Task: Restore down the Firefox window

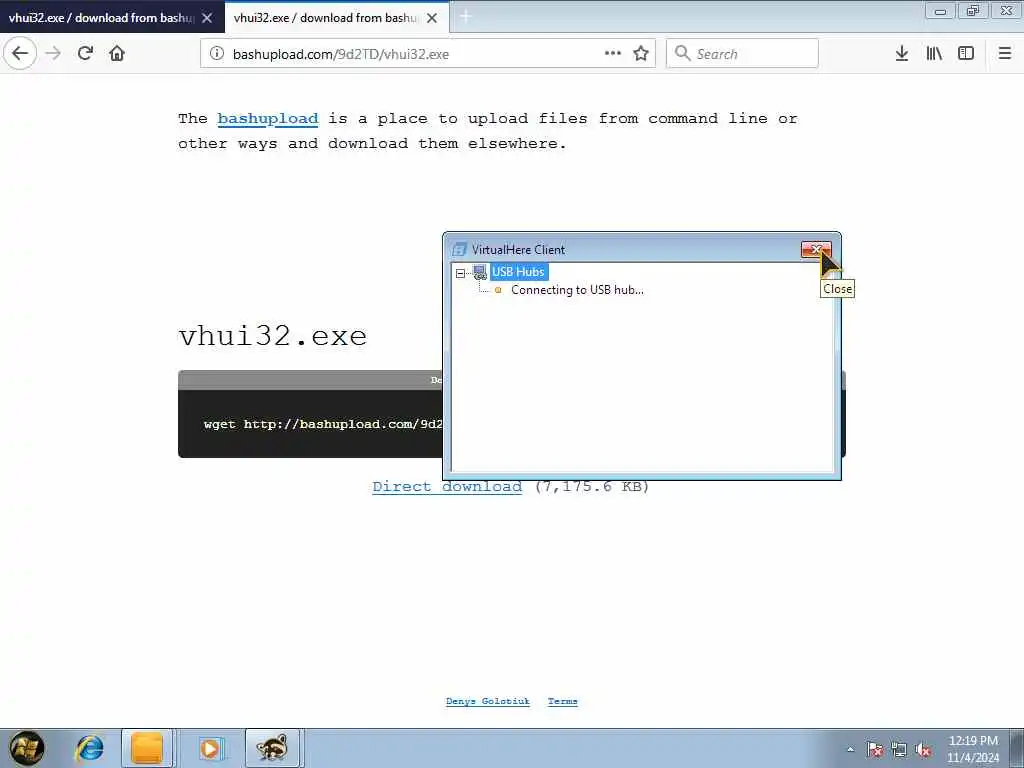Action: 973,10
